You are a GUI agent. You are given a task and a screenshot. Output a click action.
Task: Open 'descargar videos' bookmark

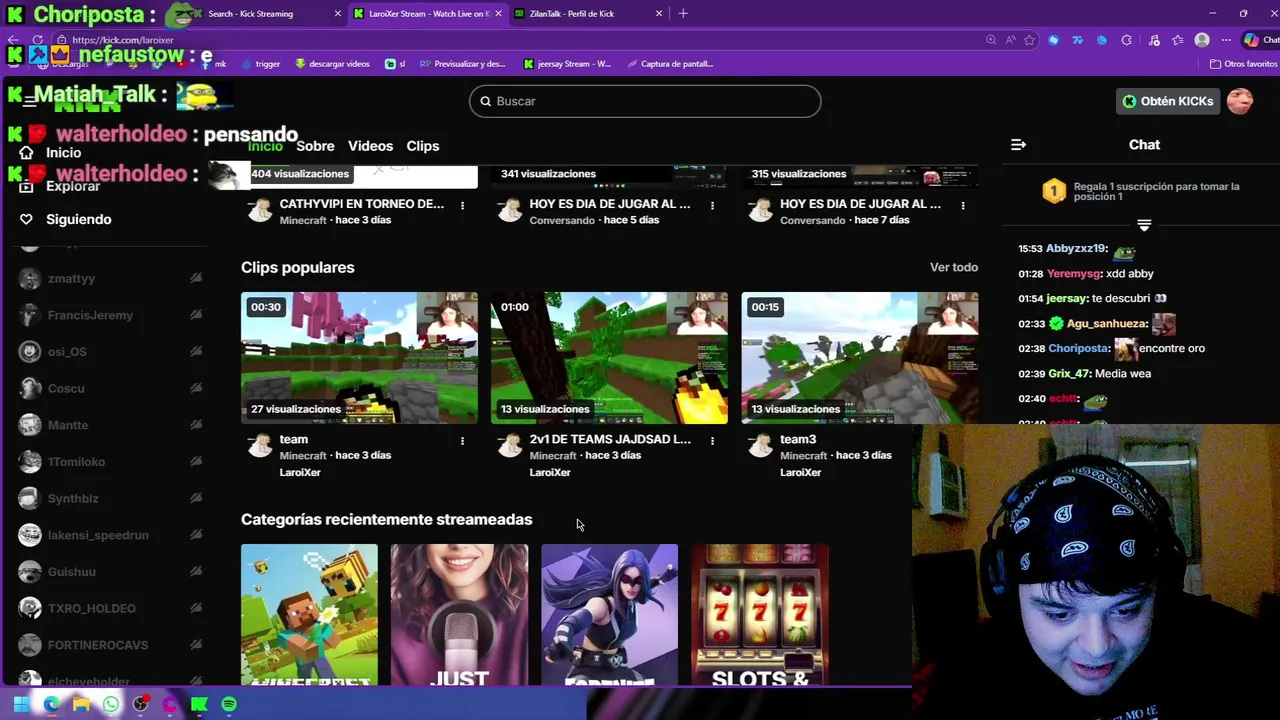[x=333, y=64]
